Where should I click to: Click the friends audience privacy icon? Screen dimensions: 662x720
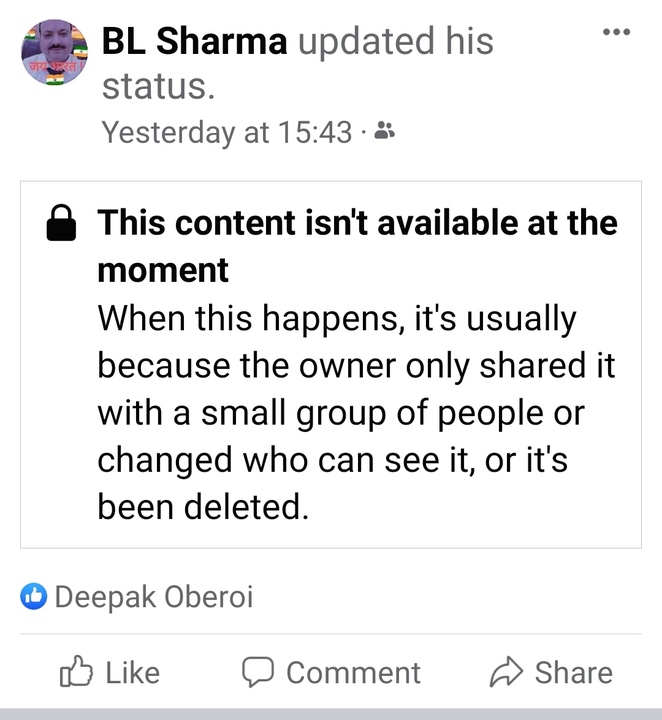(384, 130)
